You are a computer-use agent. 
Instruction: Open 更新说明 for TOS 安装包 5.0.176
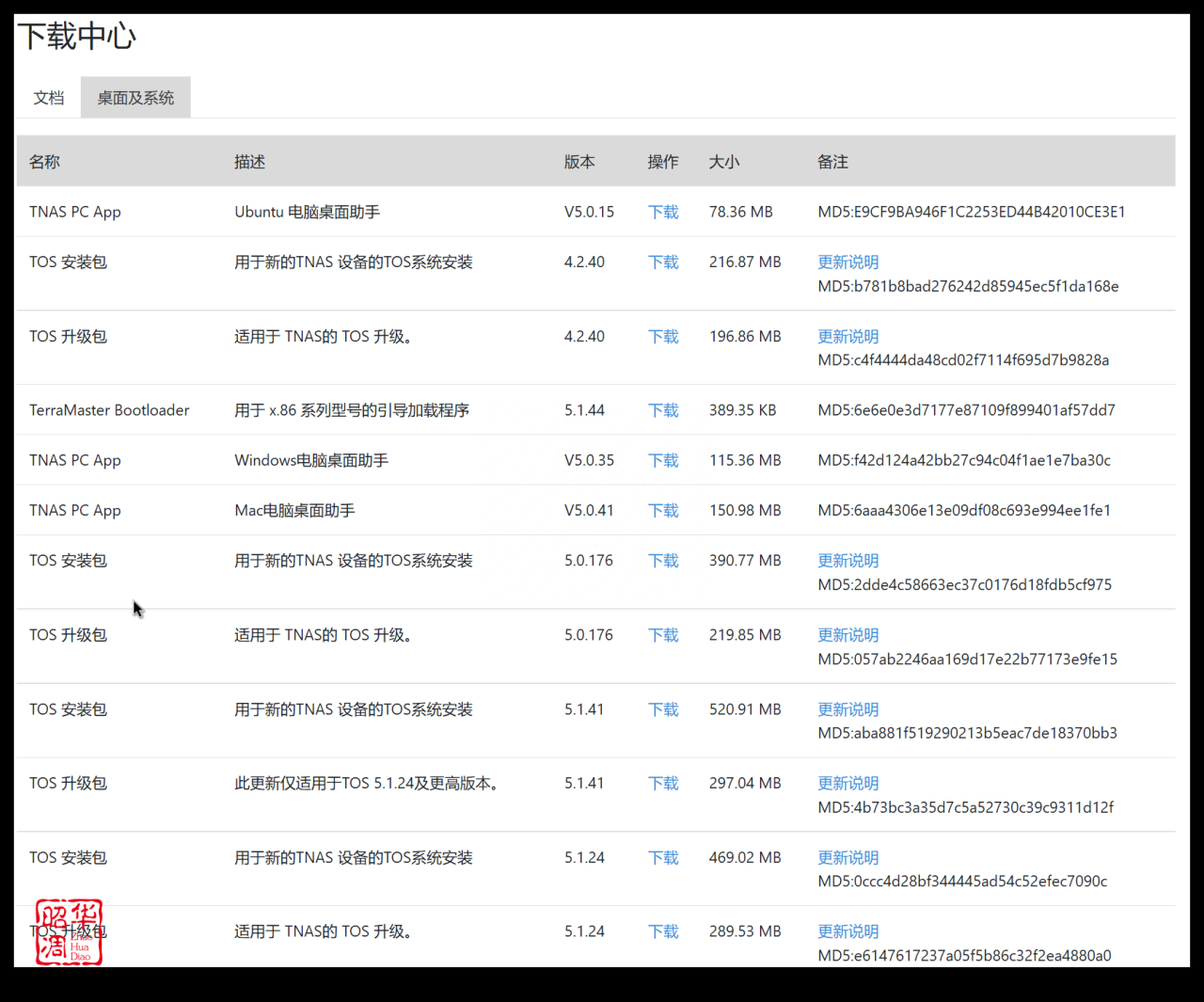click(847, 560)
